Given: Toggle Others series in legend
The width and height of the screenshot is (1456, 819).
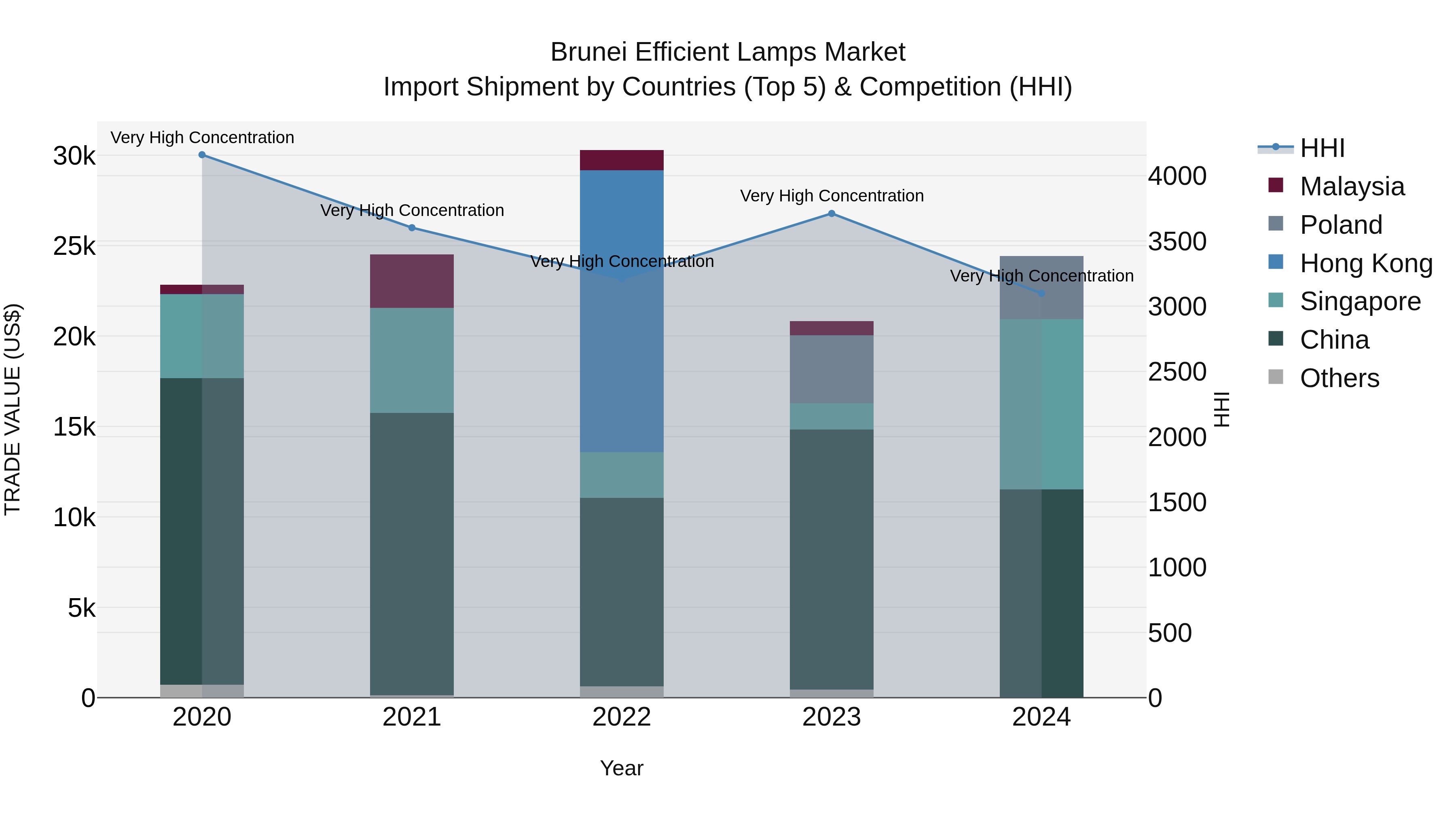Looking at the screenshot, I should pyautogui.click(x=1324, y=378).
